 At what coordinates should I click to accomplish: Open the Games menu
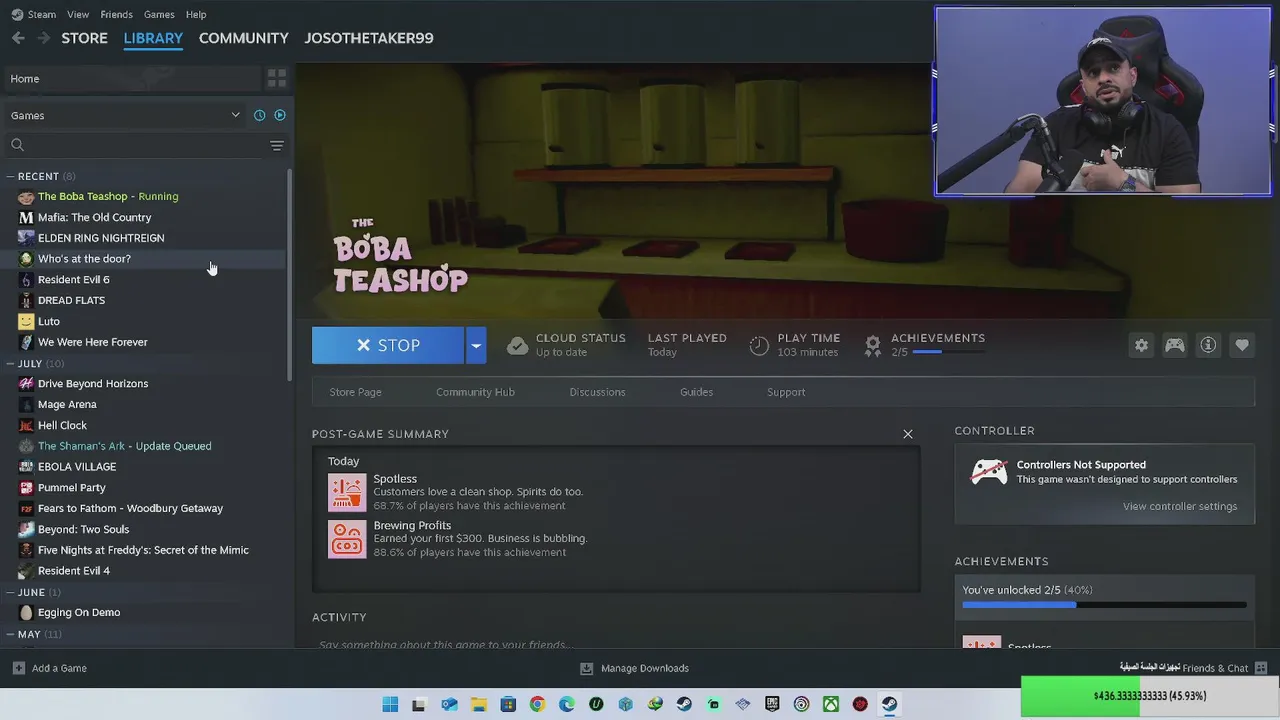(x=159, y=14)
